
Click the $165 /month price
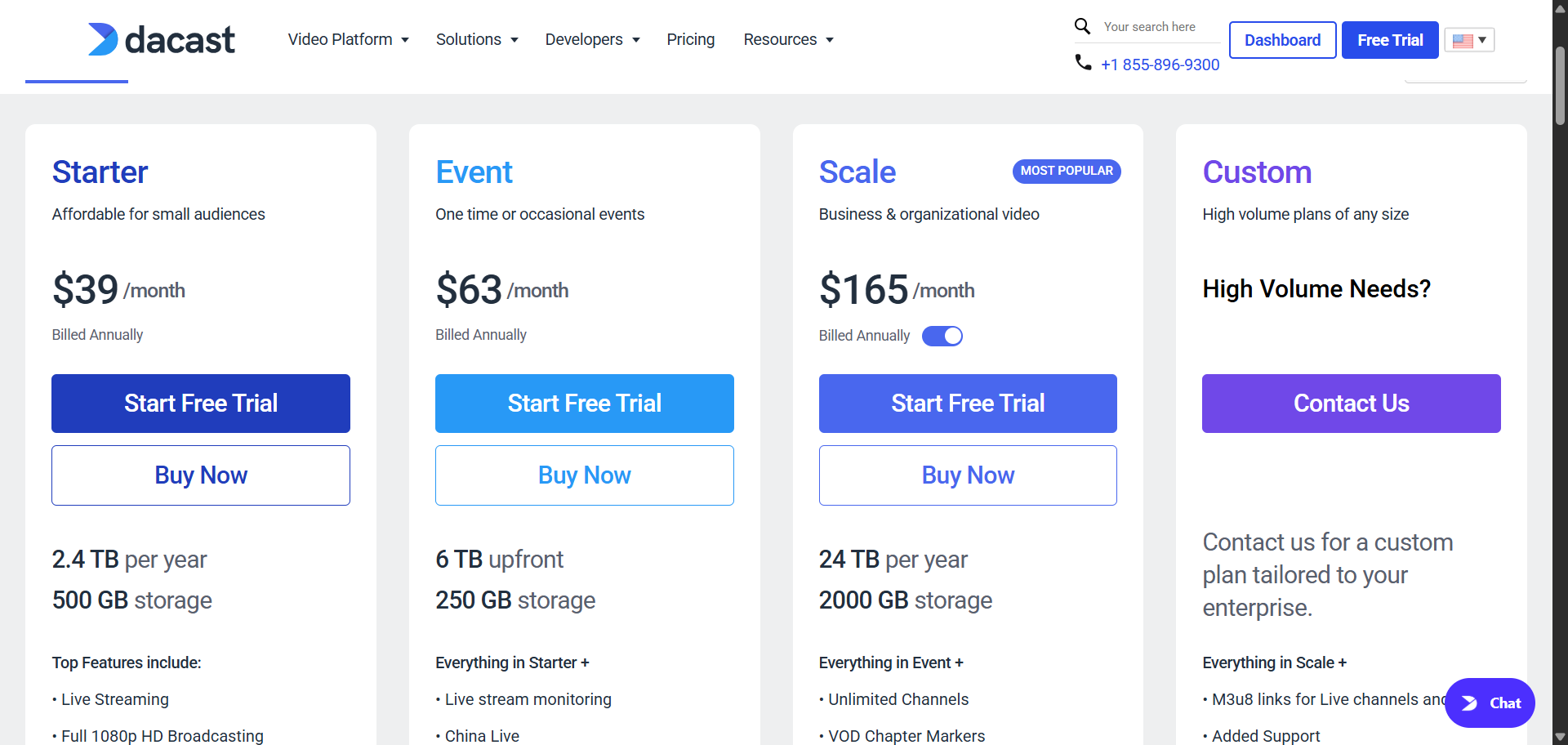point(897,290)
